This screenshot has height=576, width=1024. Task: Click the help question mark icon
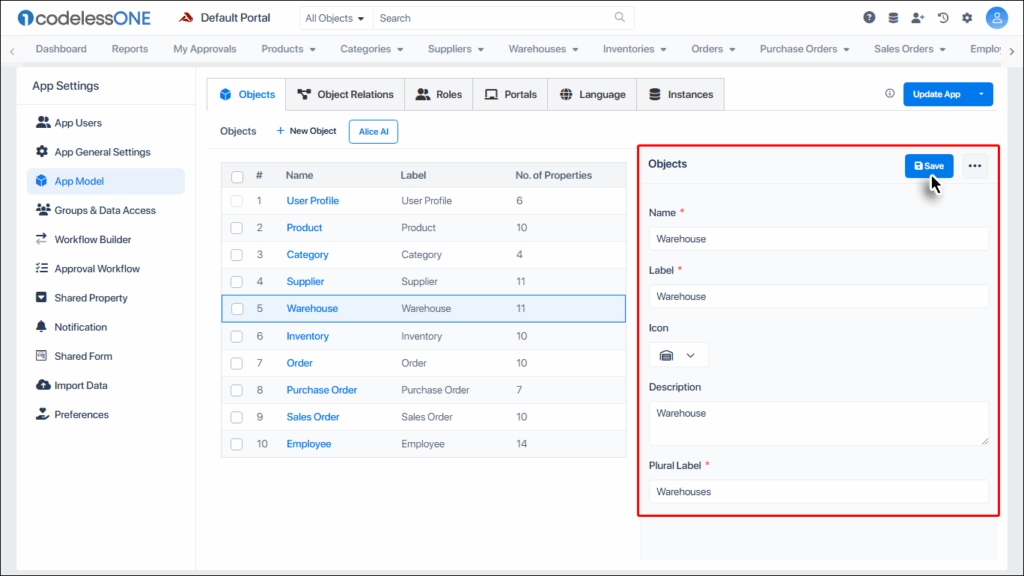pyautogui.click(x=869, y=18)
